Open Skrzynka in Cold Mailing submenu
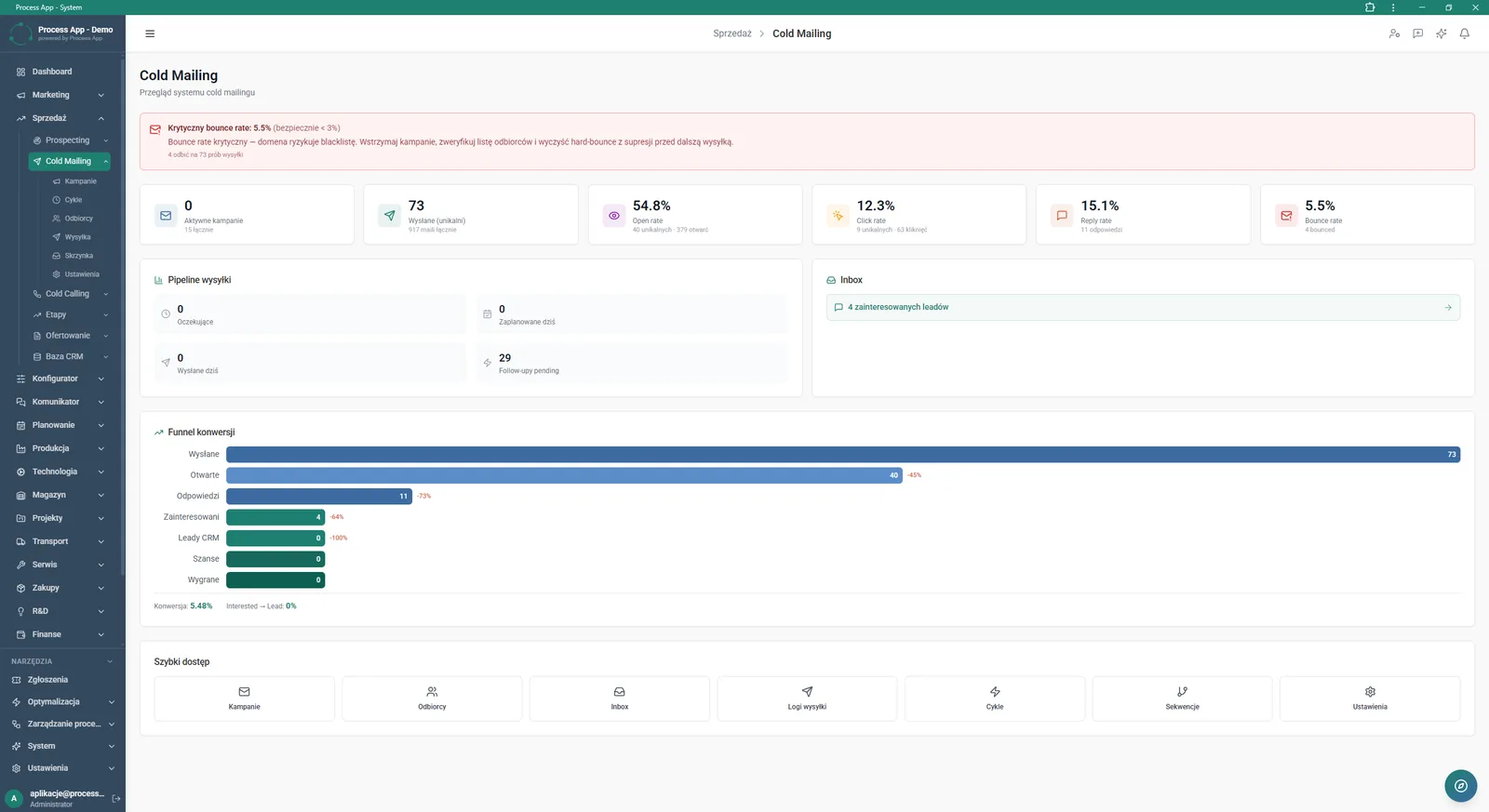The image size is (1489, 812). tap(78, 256)
